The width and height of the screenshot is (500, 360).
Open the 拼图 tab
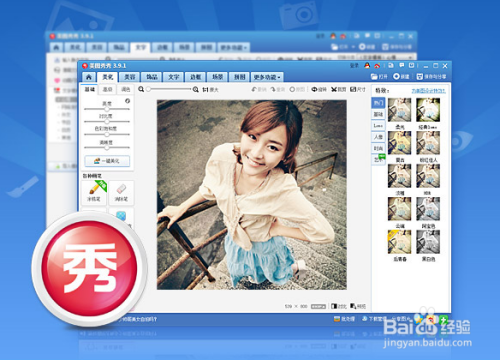(x=239, y=77)
